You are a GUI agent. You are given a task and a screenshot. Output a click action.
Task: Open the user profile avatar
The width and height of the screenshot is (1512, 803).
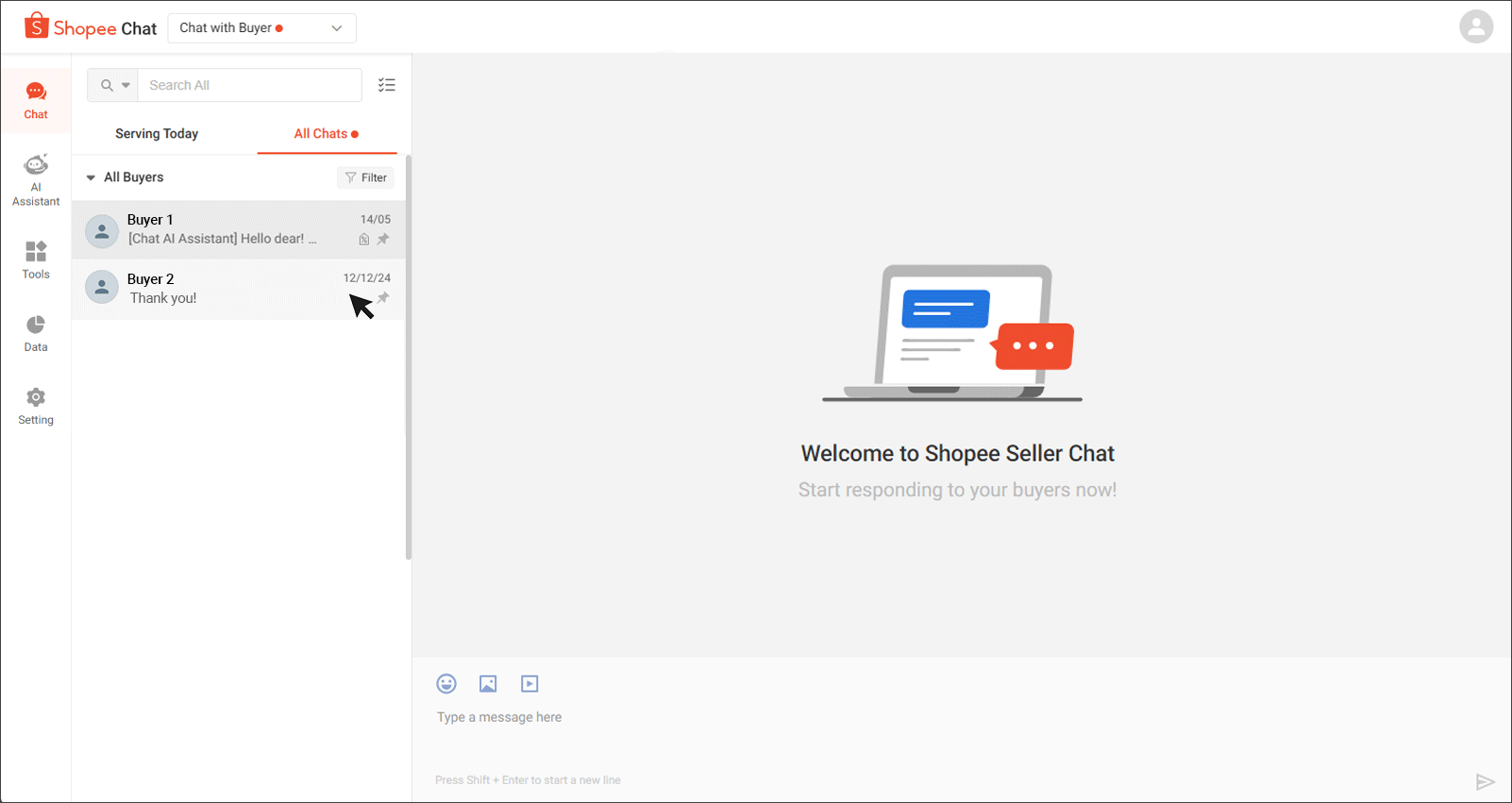tap(1476, 26)
